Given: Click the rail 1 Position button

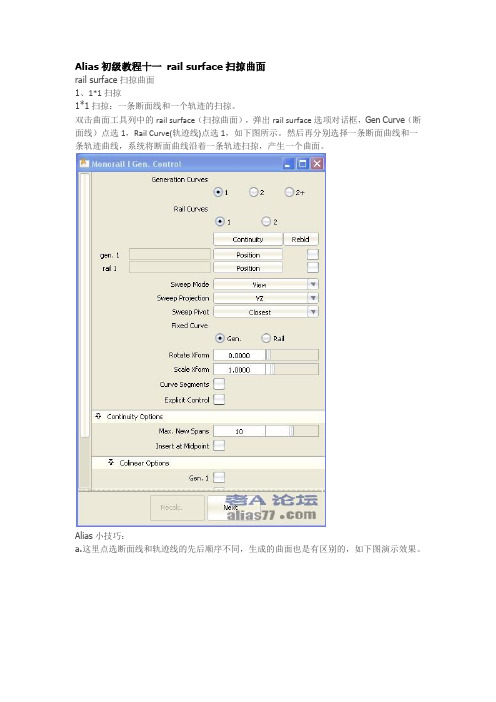Looking at the screenshot, I should pos(248,268).
